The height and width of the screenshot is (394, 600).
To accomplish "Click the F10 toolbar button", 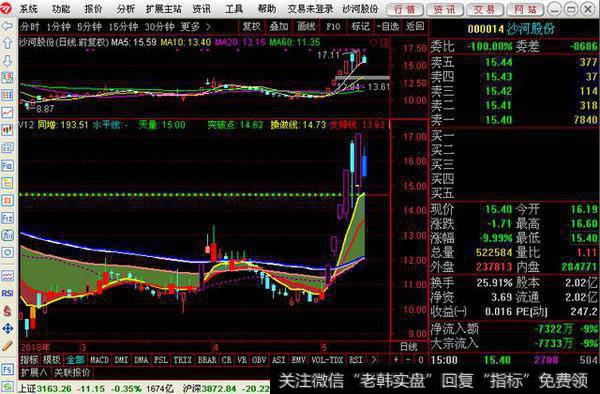I will [333, 26].
